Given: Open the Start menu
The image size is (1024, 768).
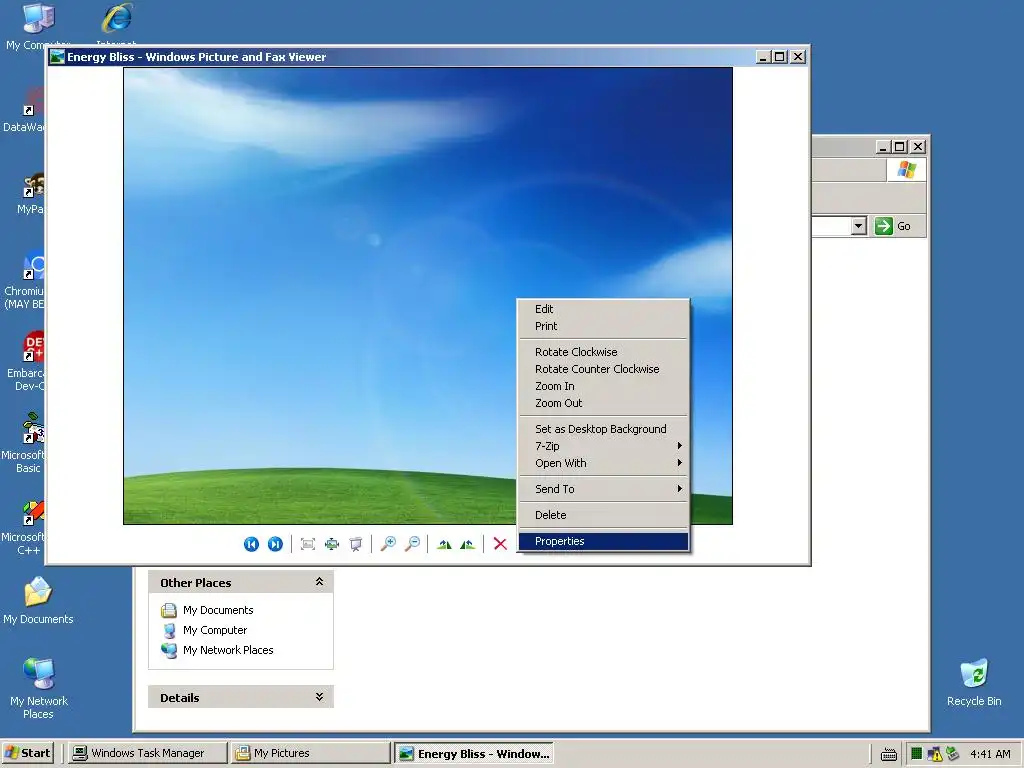Looking at the screenshot, I should 28,753.
